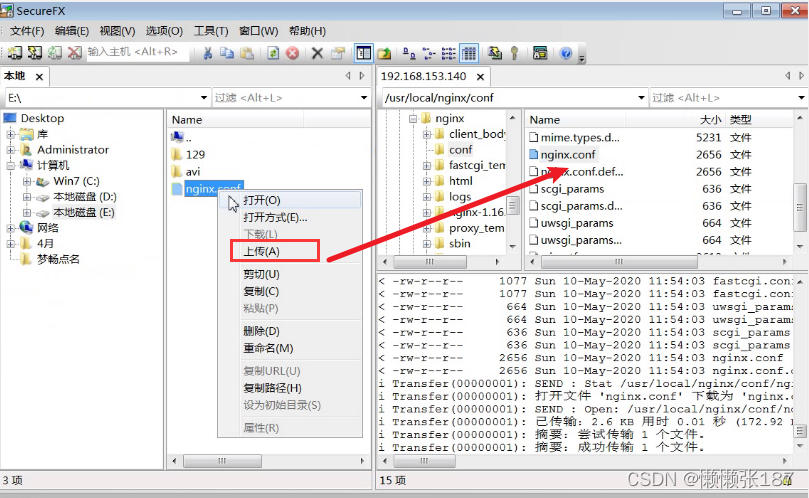Click the options dialog toolbar icon
This screenshot has width=809, height=498.
click(540, 53)
